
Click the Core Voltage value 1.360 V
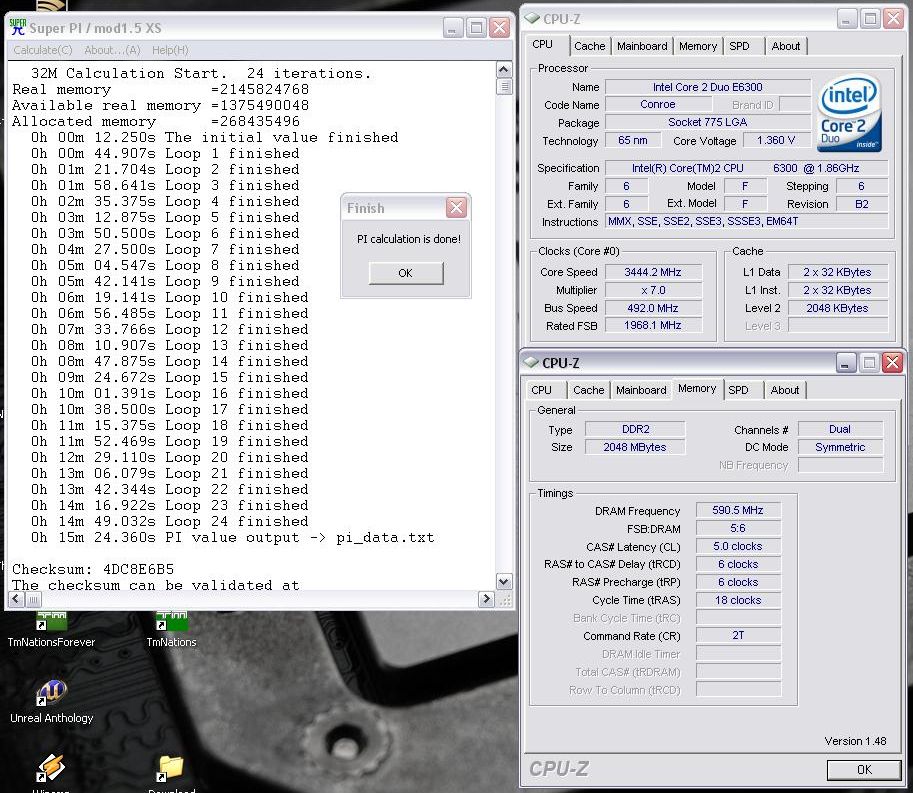click(x=776, y=140)
